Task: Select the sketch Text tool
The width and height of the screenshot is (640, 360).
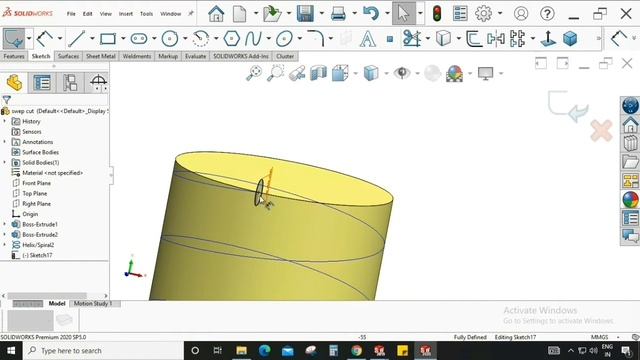Action: (367, 39)
